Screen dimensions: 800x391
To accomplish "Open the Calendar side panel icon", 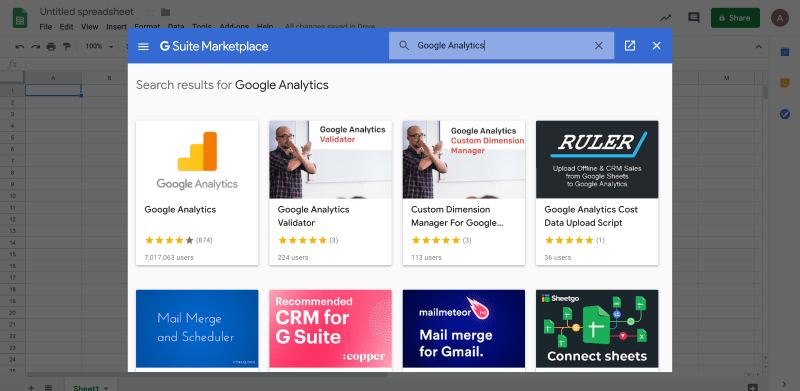I will click(785, 52).
